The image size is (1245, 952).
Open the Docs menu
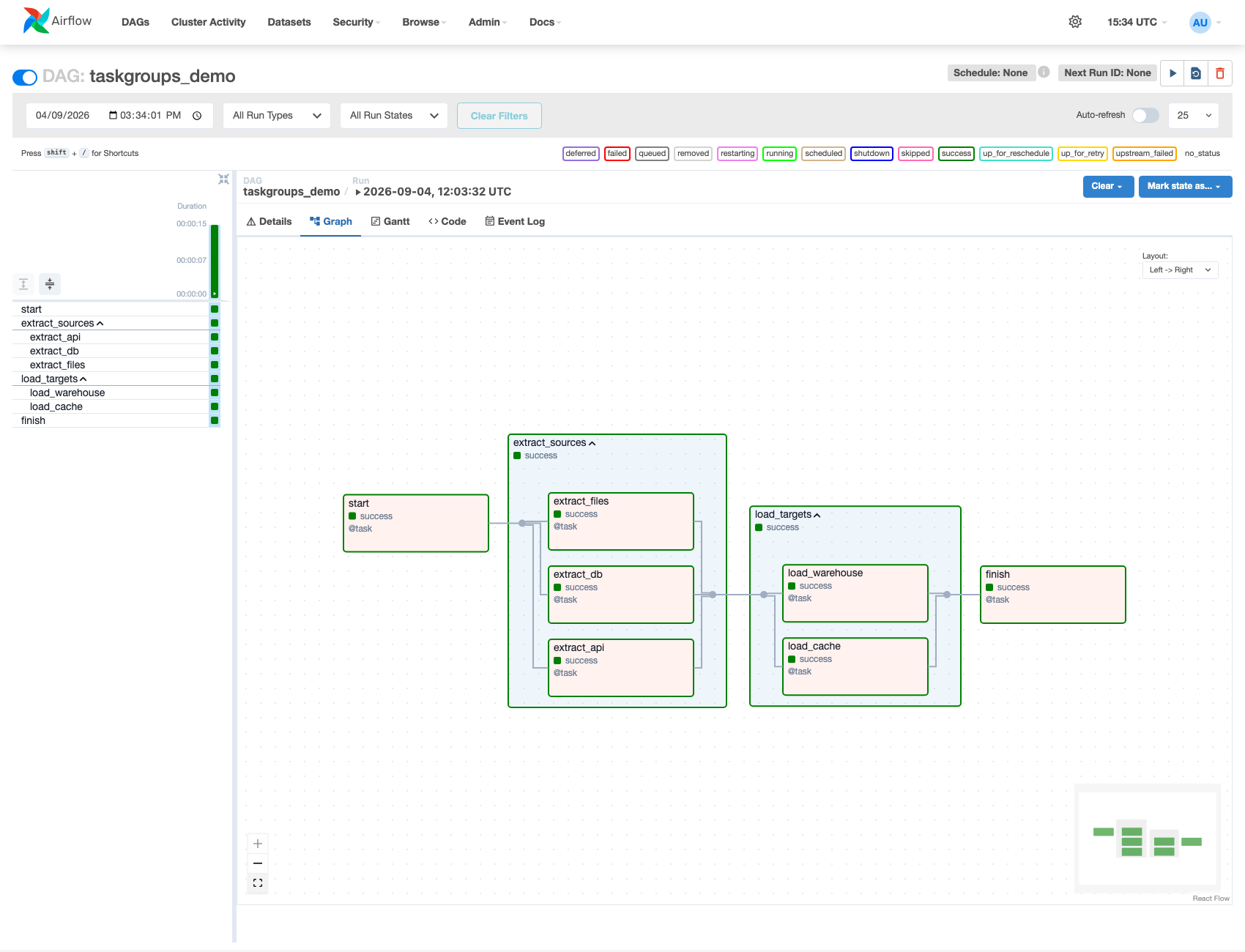pyautogui.click(x=545, y=22)
